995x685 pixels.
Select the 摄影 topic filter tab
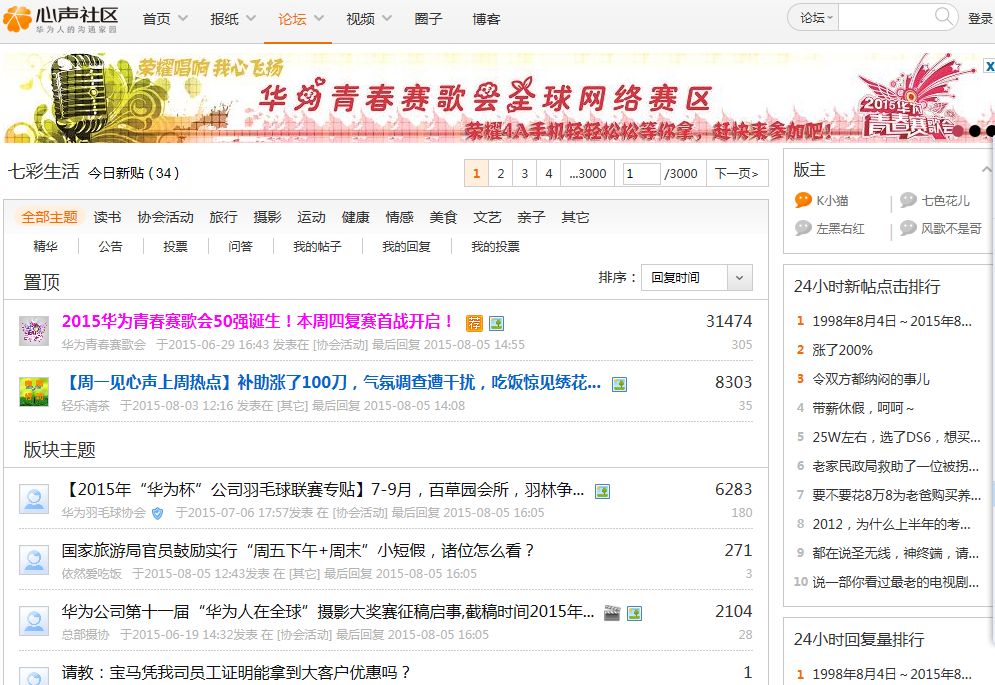(267, 217)
